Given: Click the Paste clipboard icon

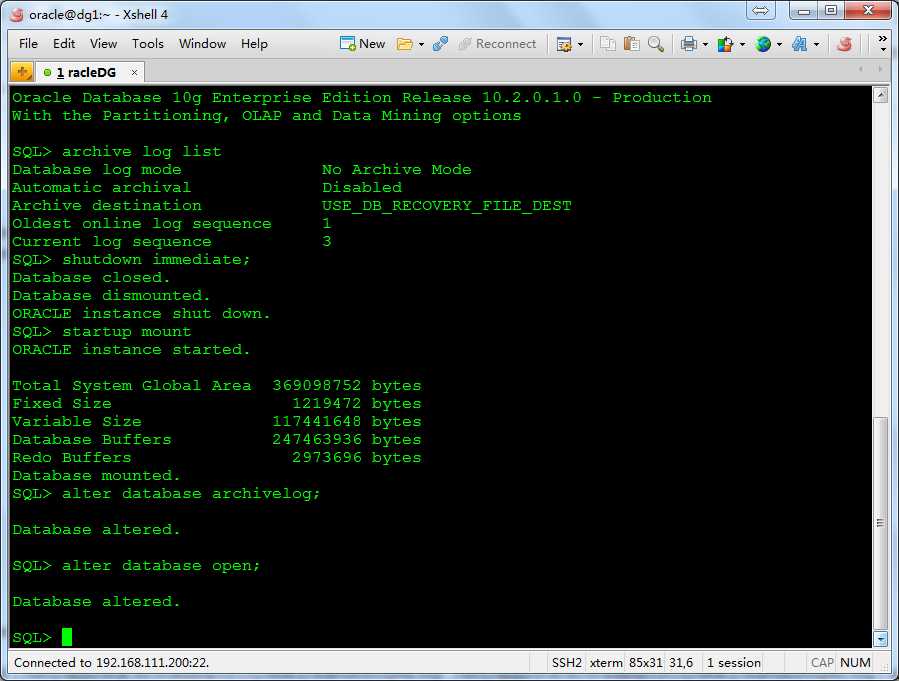Looking at the screenshot, I should click(631, 44).
